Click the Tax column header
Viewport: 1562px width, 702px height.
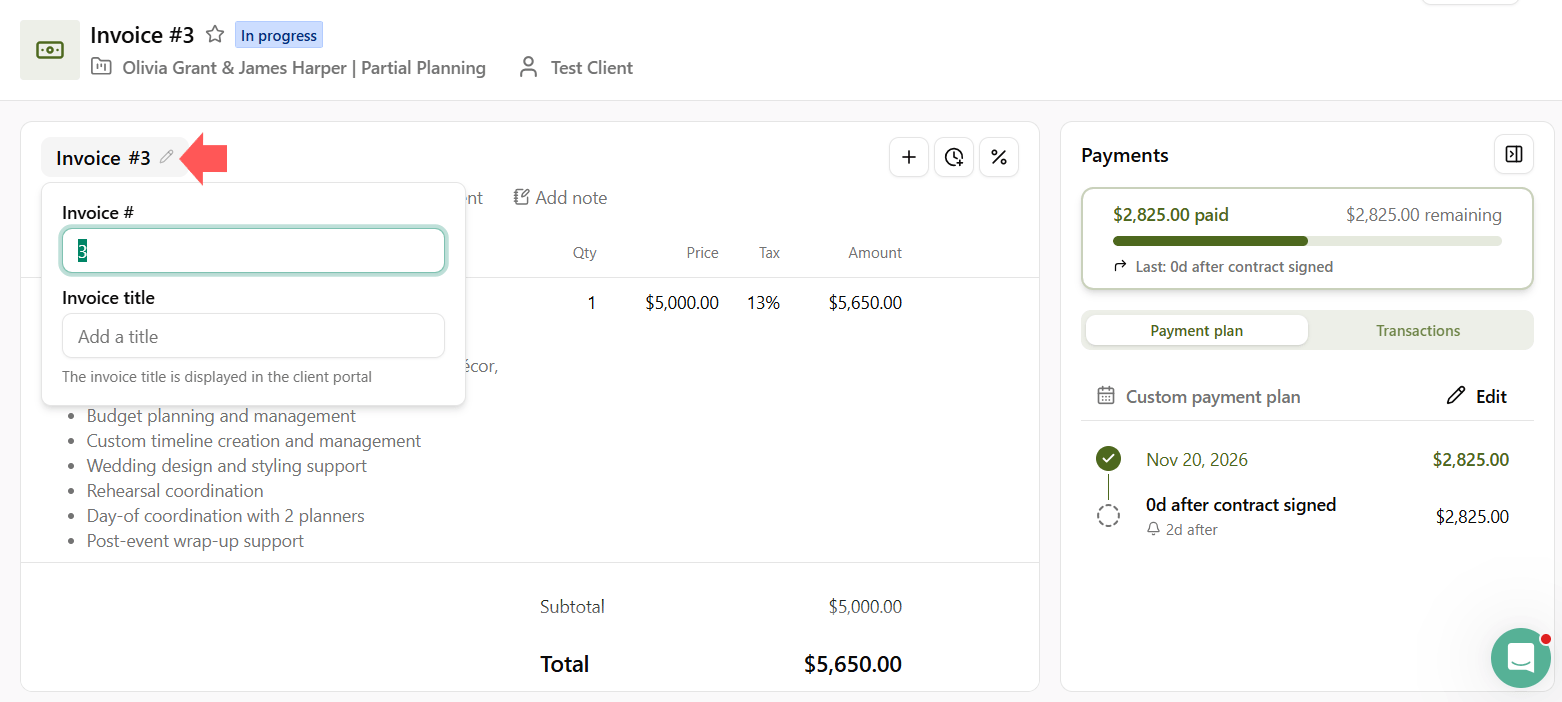coord(769,253)
